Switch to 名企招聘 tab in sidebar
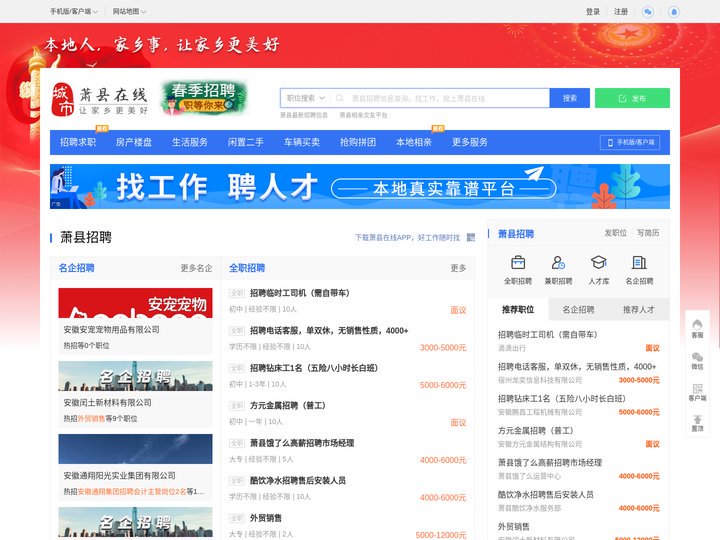This screenshot has width=720, height=540. (579, 309)
